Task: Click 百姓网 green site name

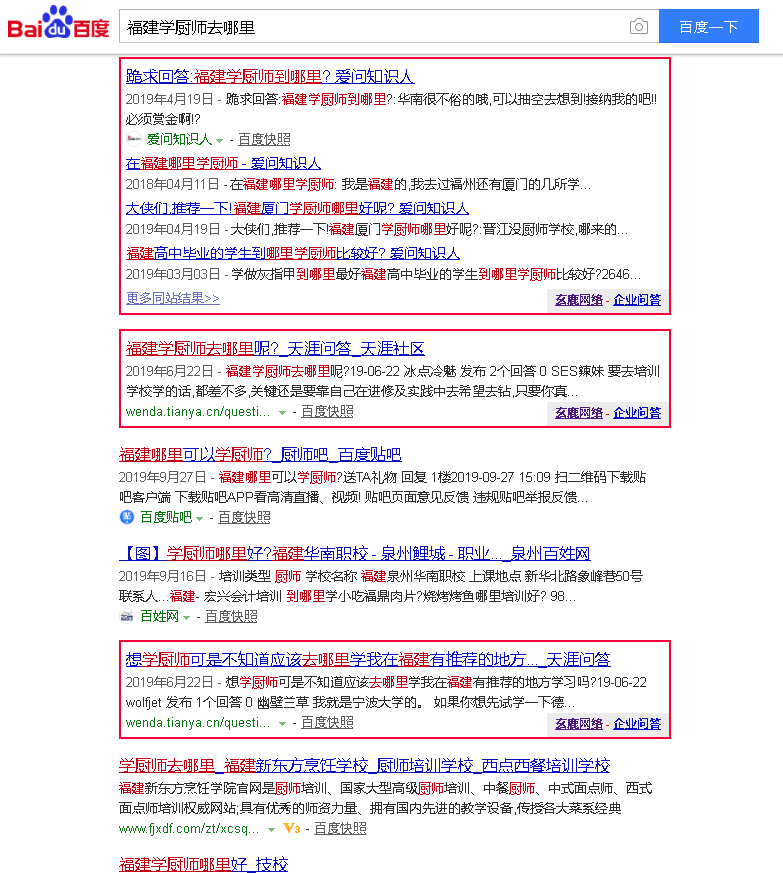Action: coord(159,616)
